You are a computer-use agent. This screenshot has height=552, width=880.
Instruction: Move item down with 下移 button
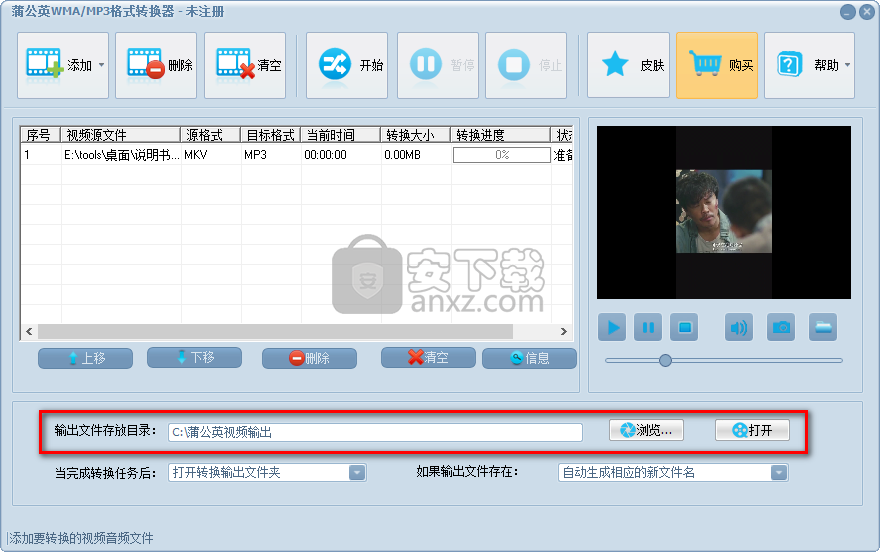194,357
